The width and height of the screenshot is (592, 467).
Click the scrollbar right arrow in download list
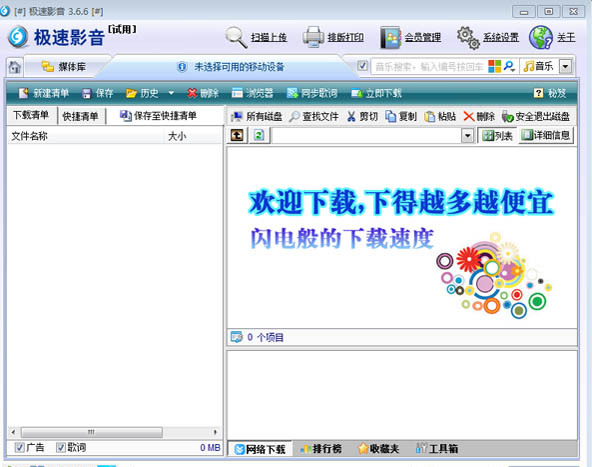point(215,432)
